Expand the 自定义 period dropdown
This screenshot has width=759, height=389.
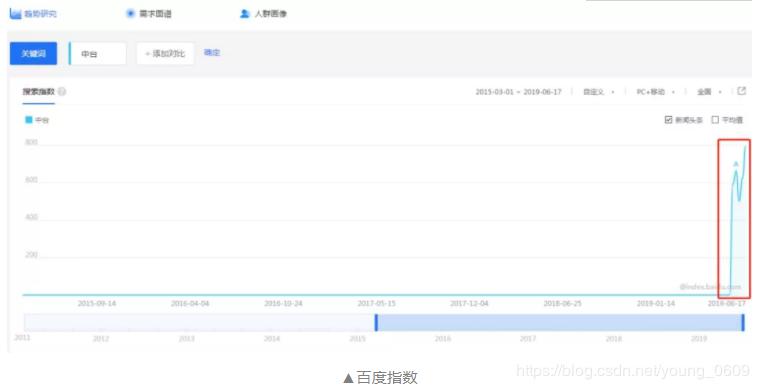pyautogui.click(x=599, y=91)
